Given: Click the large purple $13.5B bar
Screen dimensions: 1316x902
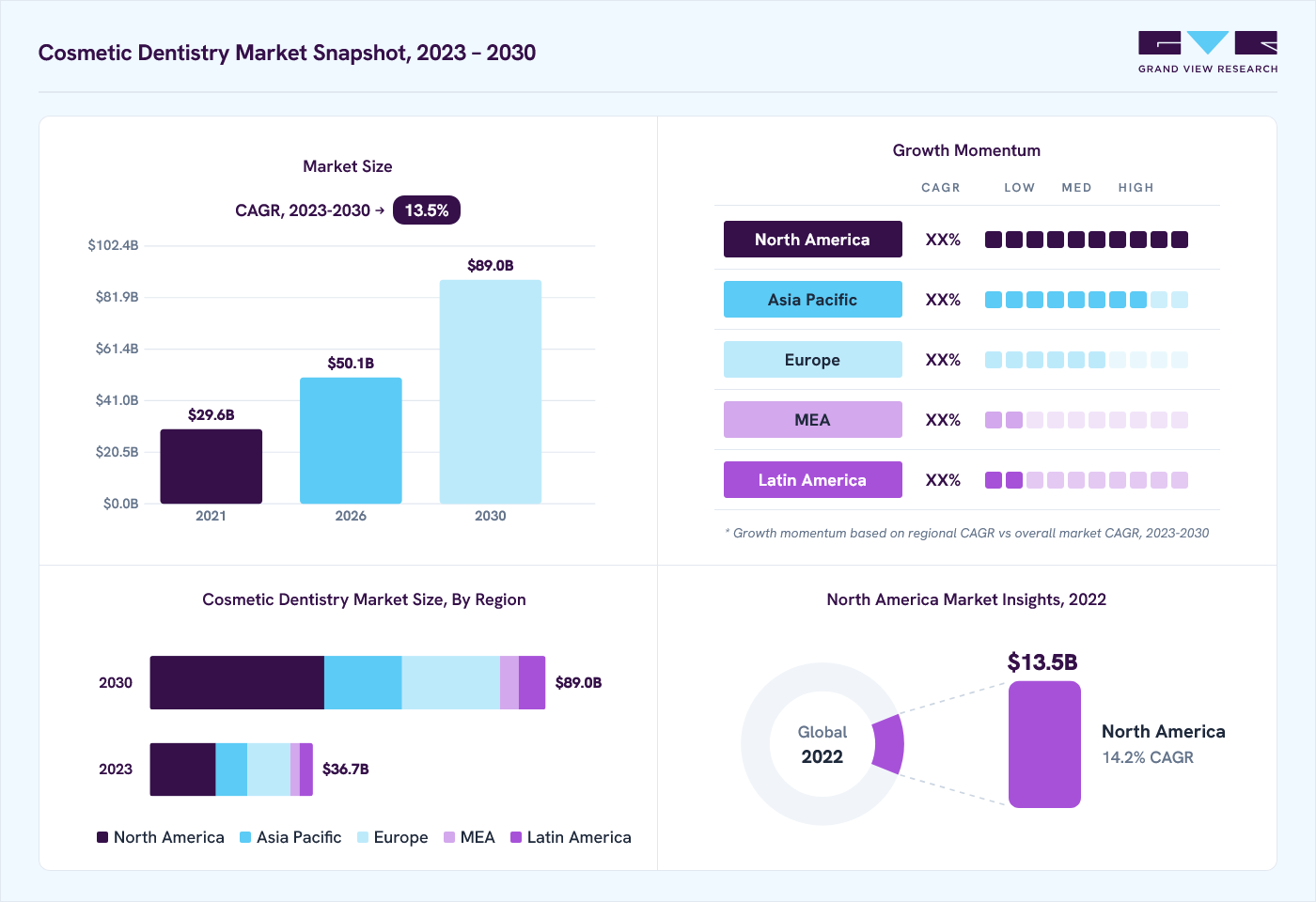Looking at the screenshot, I should (x=1044, y=744).
